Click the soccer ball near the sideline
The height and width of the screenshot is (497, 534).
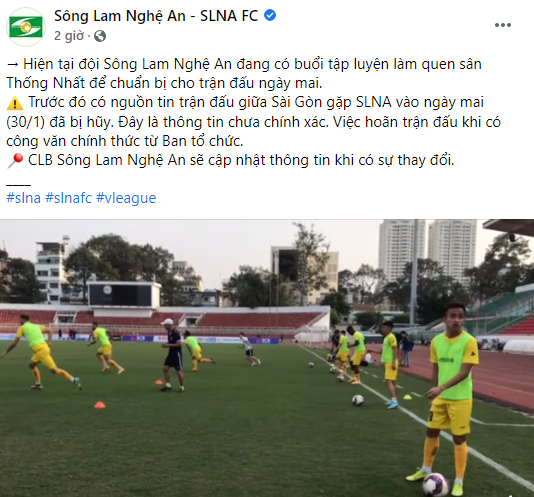coord(358,400)
